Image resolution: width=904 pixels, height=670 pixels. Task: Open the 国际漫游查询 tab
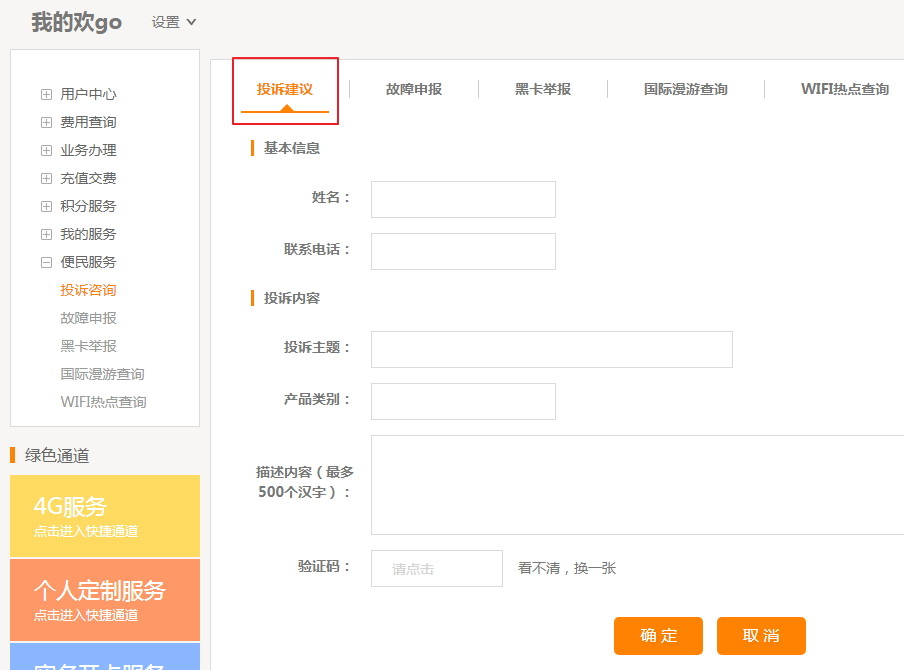685,89
